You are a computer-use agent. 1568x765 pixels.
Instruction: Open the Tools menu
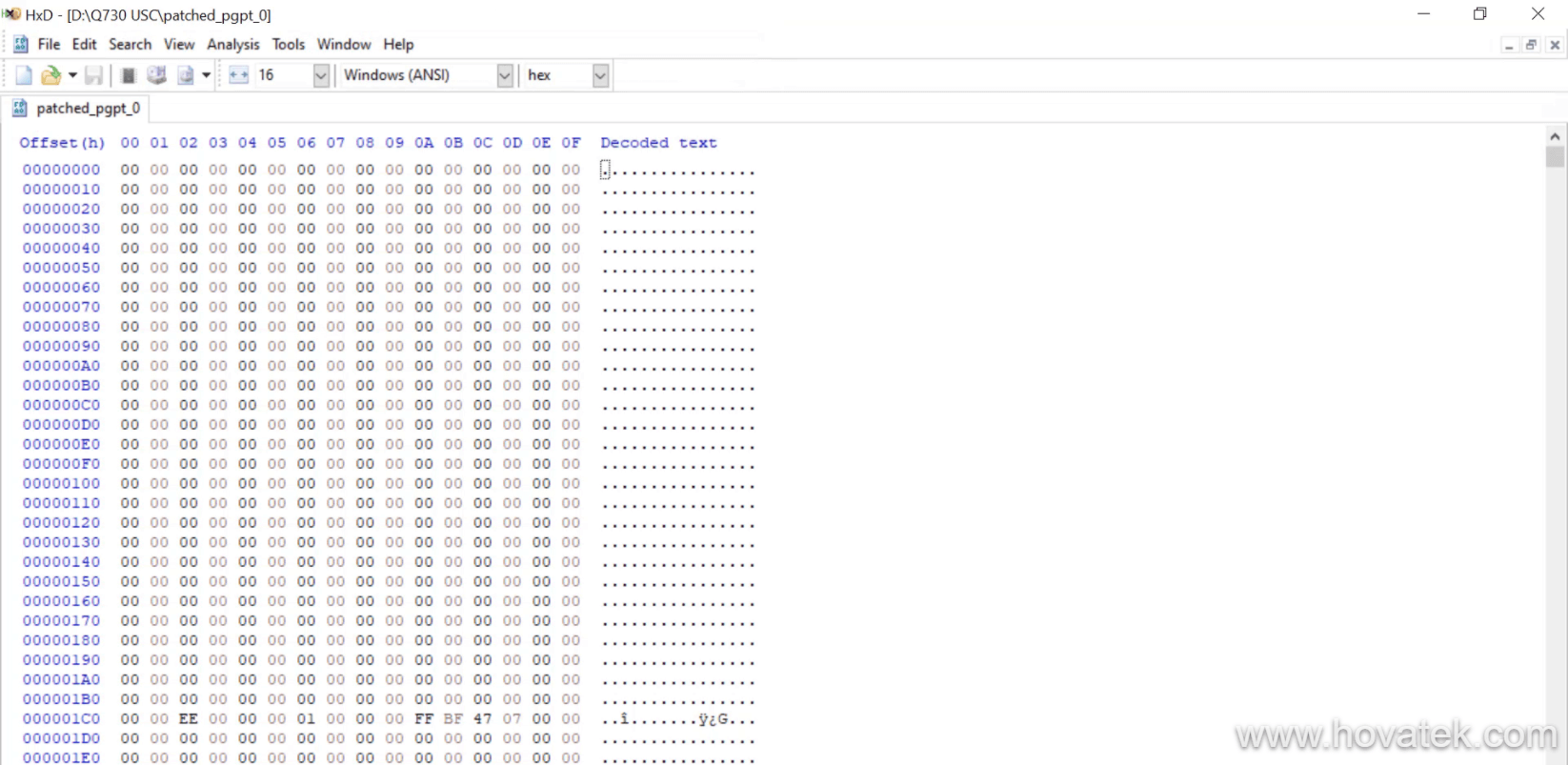coord(289,45)
